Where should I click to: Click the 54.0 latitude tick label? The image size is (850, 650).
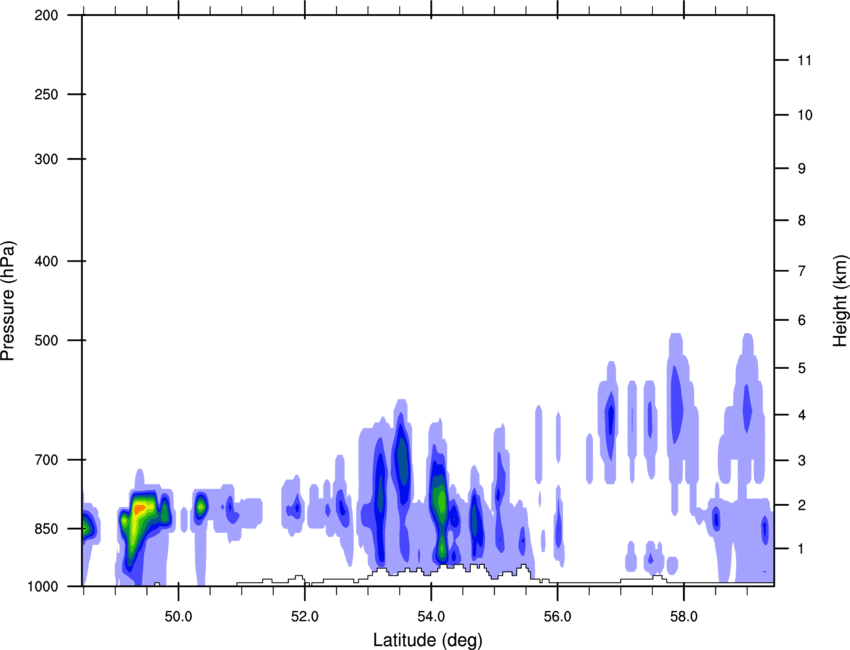coord(431,617)
